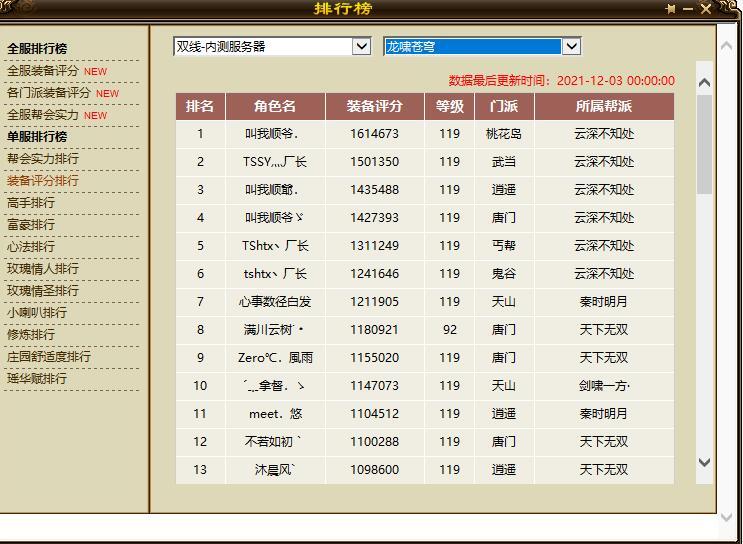Click the 角色名 column header
This screenshot has height=544, width=743.
275,106
